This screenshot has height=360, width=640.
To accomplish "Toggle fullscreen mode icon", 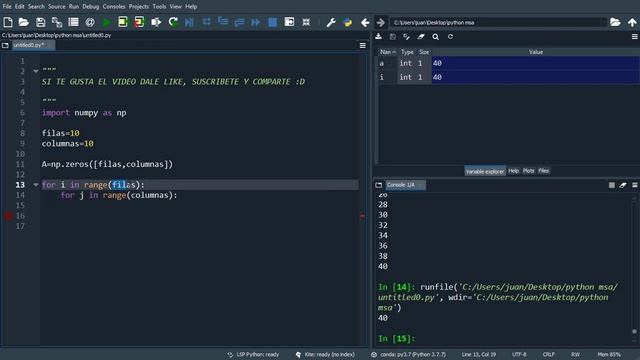I will pyautogui.click(x=306, y=22).
